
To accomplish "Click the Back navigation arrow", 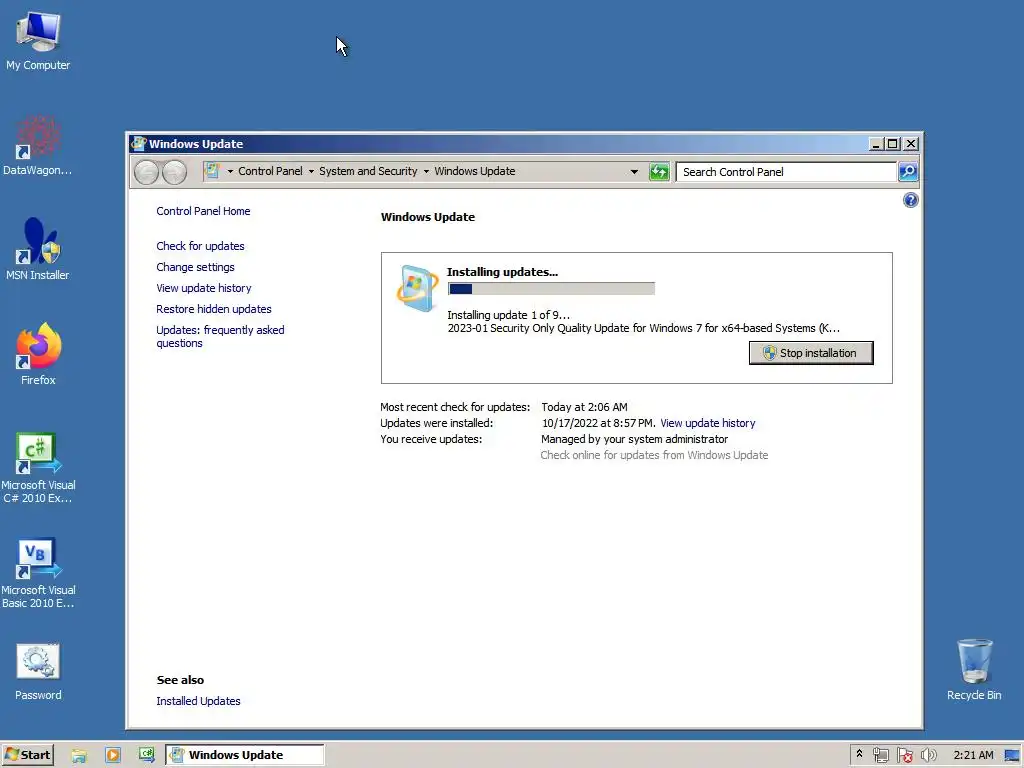I will tap(146, 172).
